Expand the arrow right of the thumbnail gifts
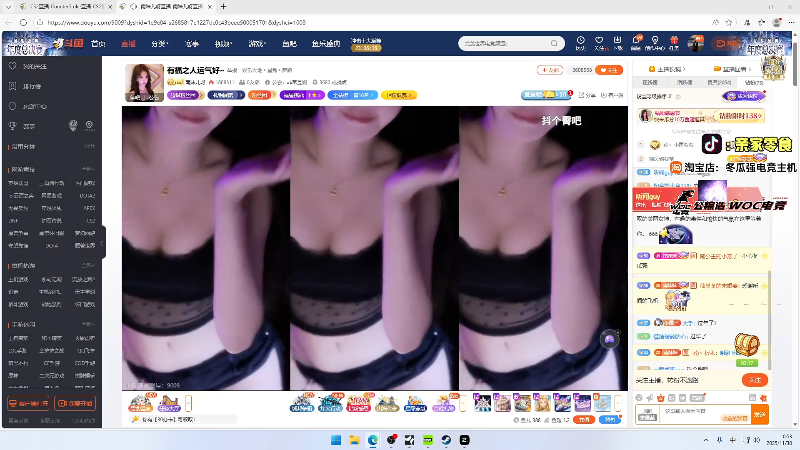The height and width of the screenshot is (450, 800). click(618, 403)
